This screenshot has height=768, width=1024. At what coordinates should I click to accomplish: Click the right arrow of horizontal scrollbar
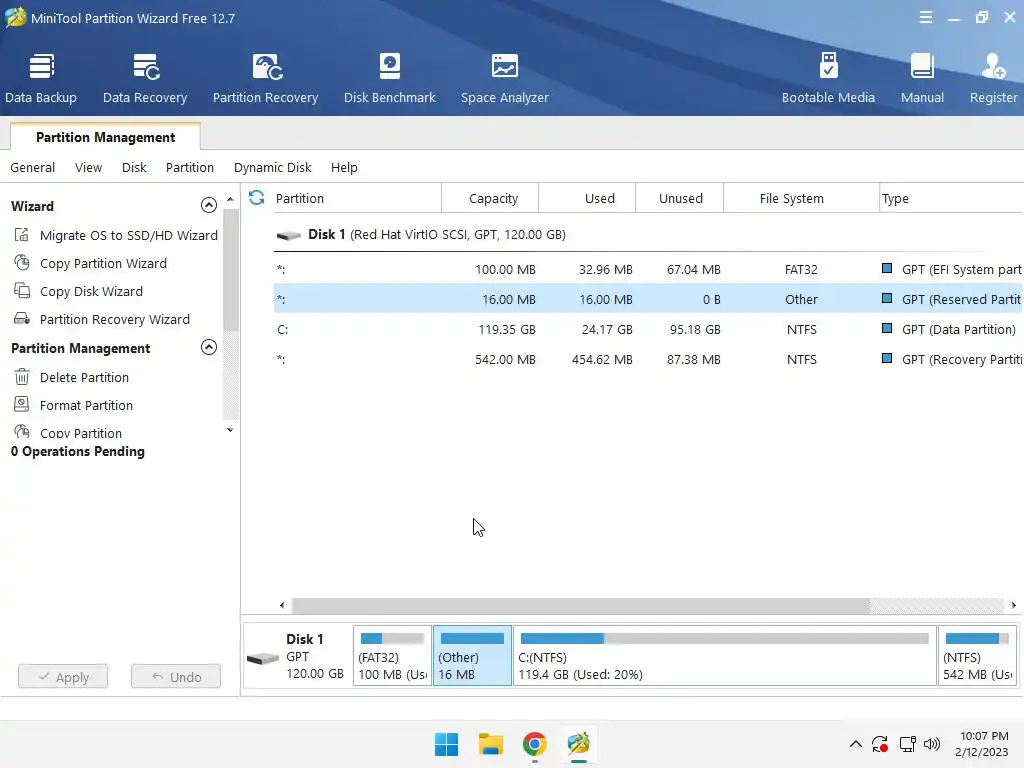click(1014, 605)
